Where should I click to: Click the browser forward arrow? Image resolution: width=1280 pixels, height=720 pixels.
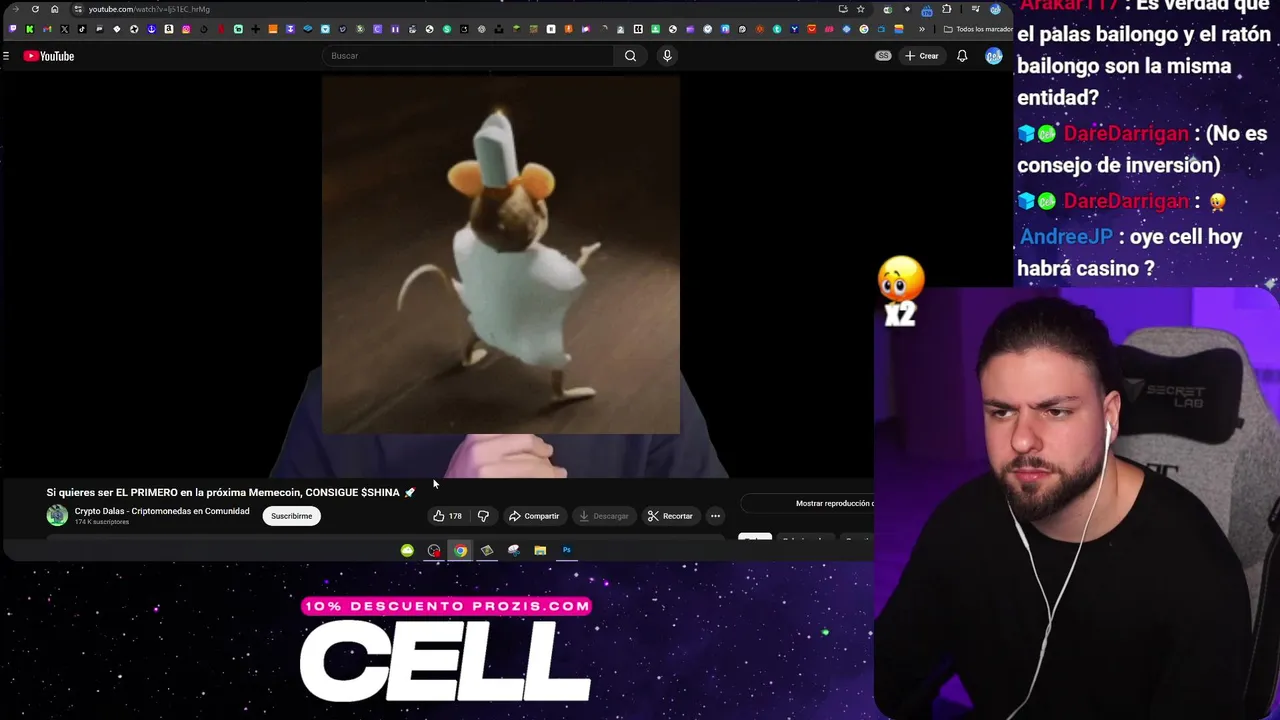coord(15,9)
